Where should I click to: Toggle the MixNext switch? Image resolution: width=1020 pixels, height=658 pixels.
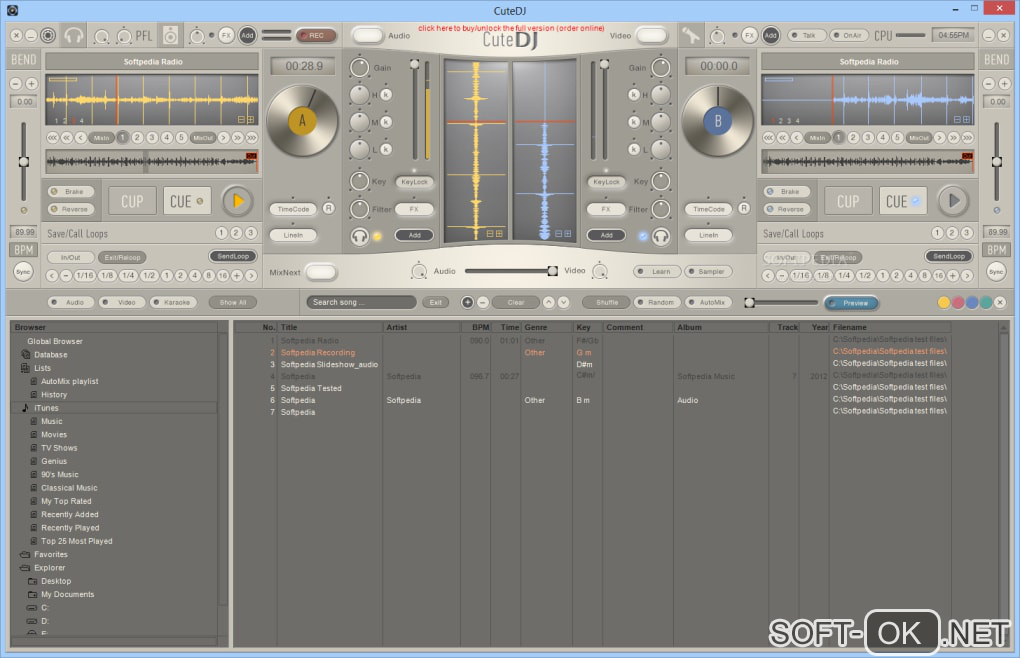[321, 271]
